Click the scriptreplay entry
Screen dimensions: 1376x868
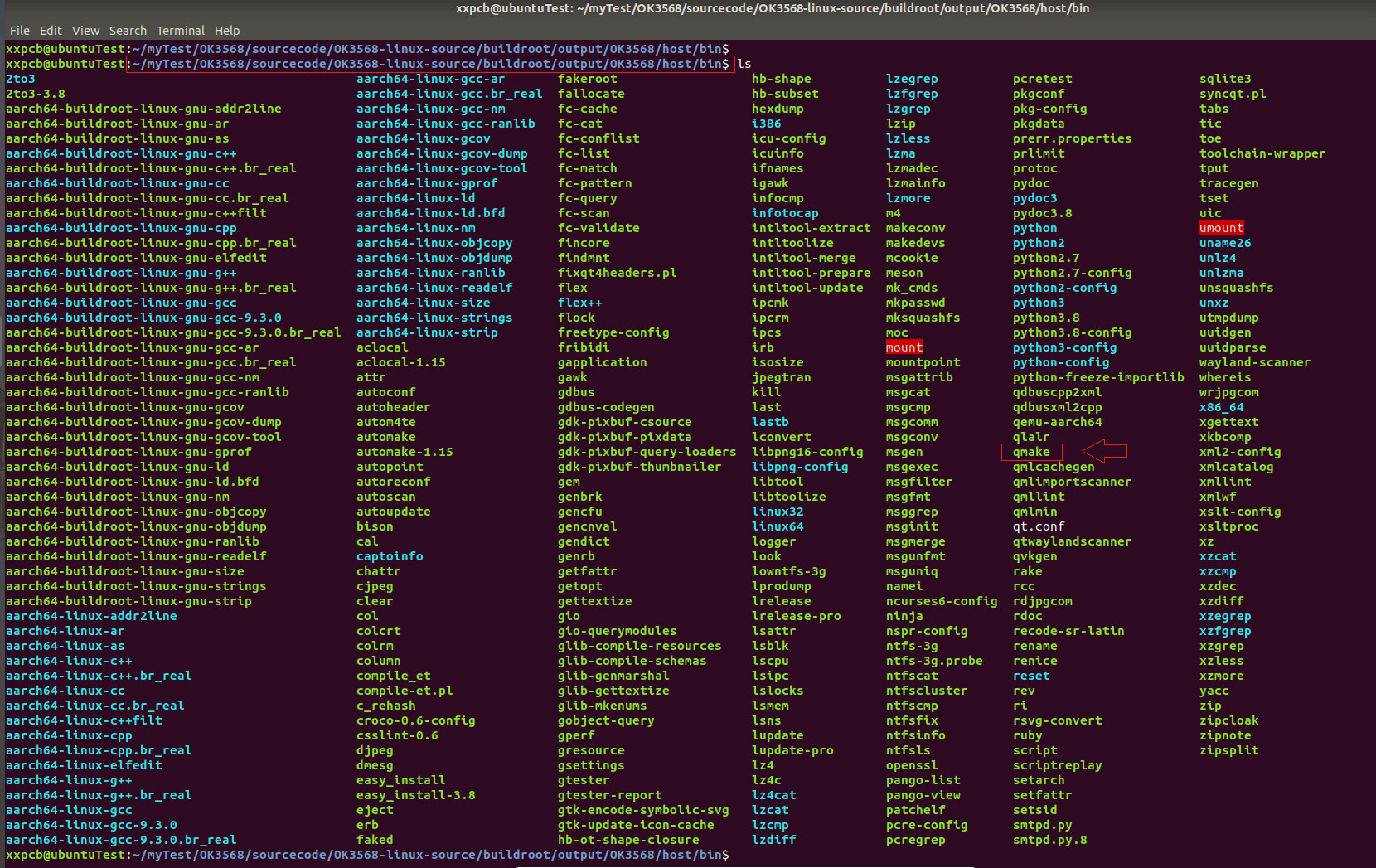[1058, 765]
